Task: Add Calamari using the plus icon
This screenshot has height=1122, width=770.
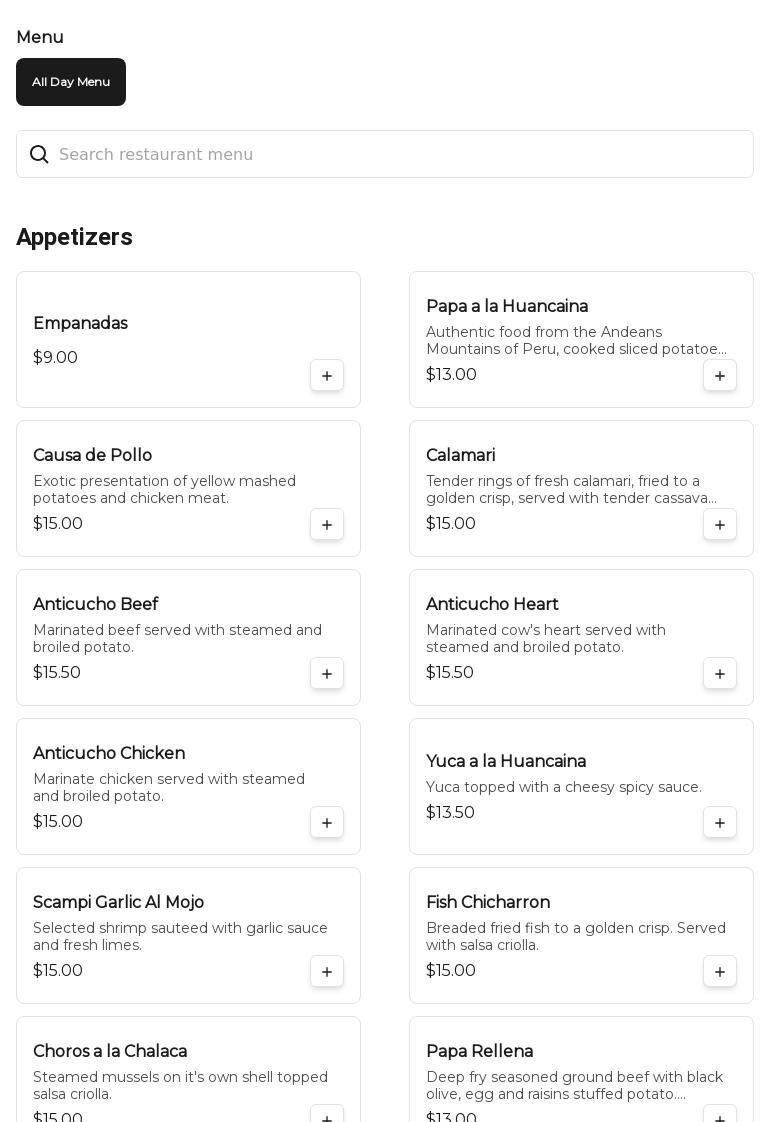Action: point(720,525)
